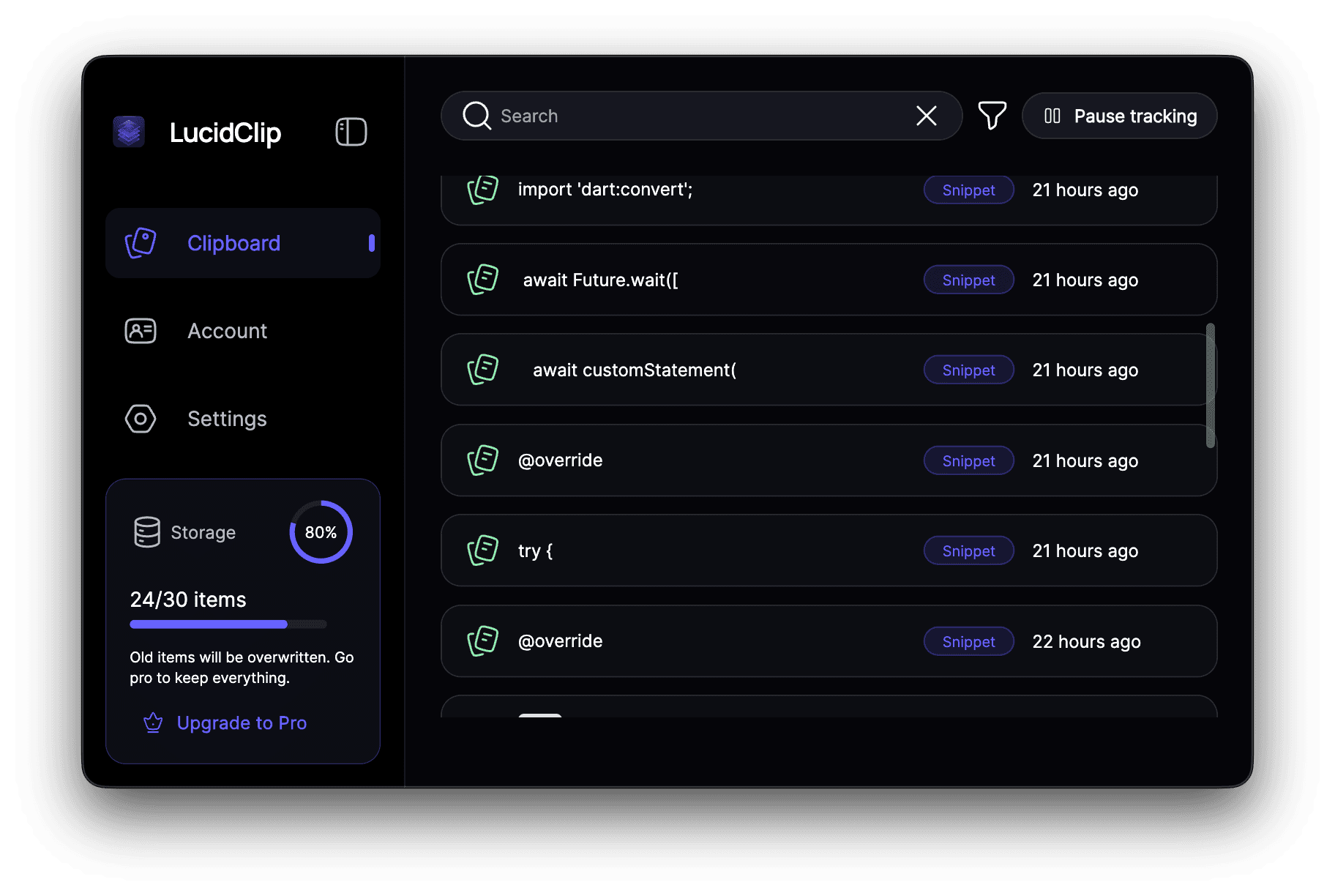Open Settings using the gear icon

(x=140, y=418)
